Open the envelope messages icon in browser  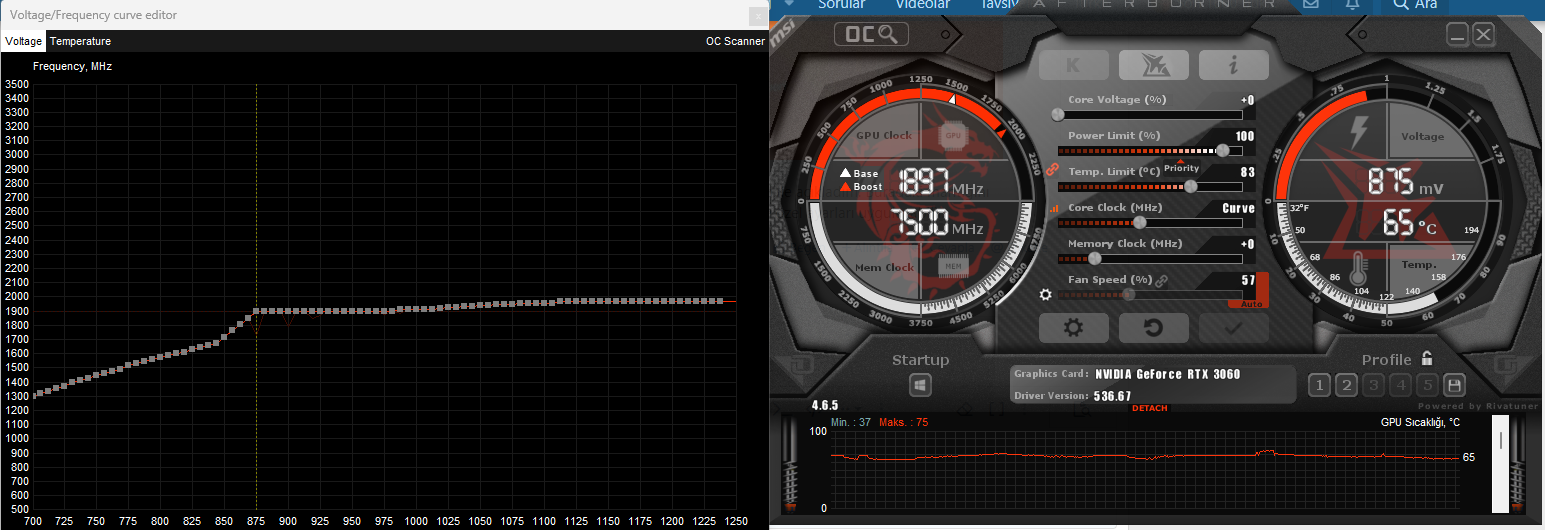tap(1311, 5)
